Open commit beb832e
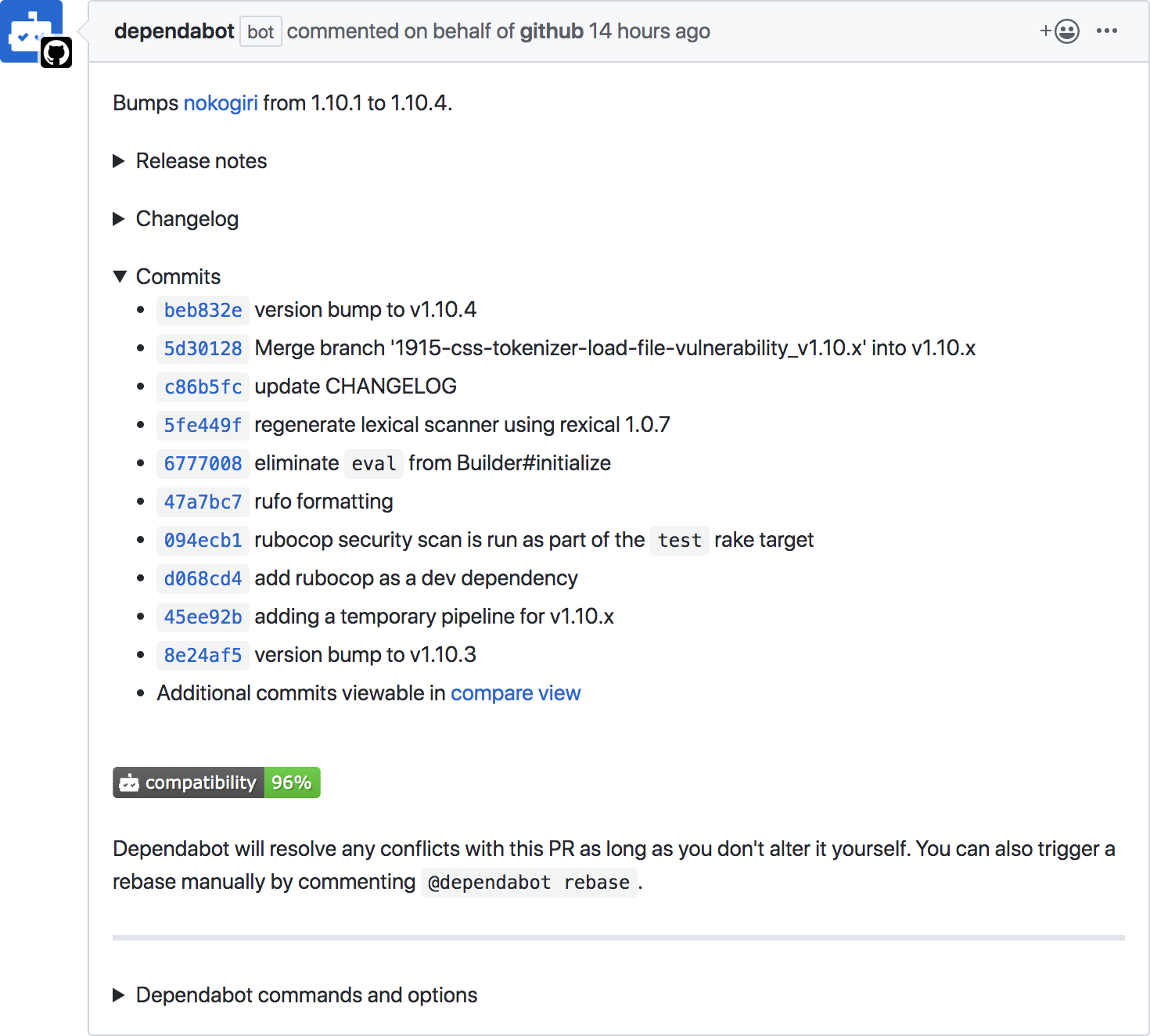1150x1036 pixels. (x=203, y=310)
